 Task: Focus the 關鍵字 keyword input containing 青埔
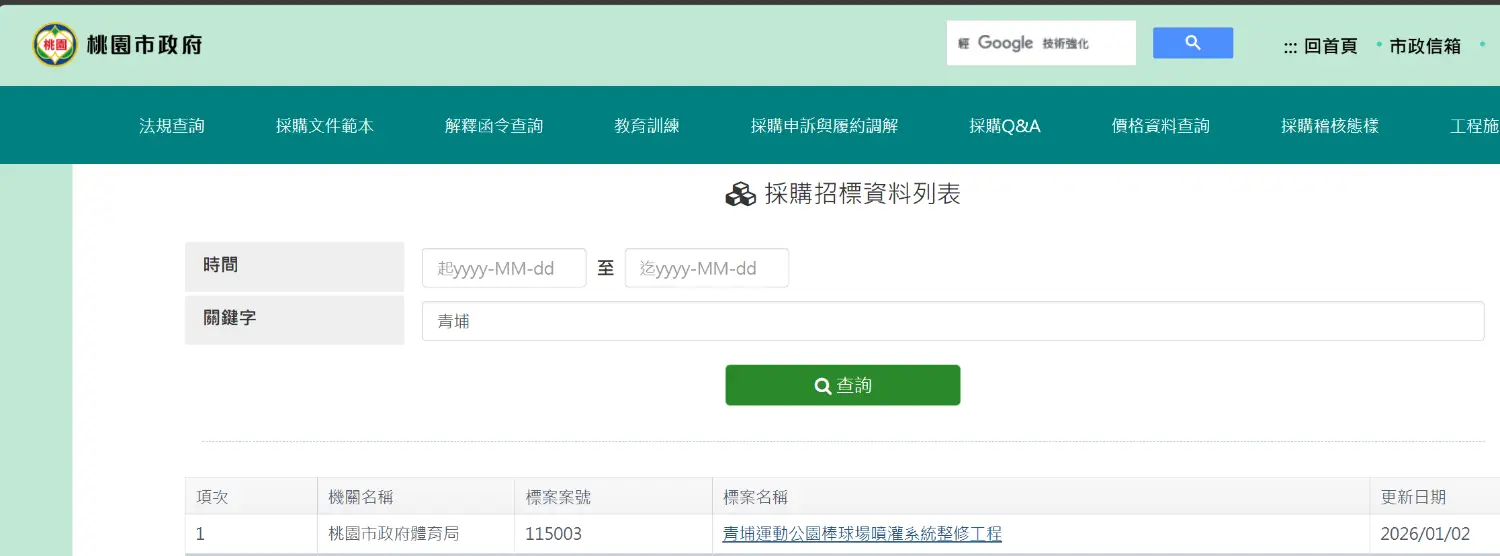coord(952,321)
